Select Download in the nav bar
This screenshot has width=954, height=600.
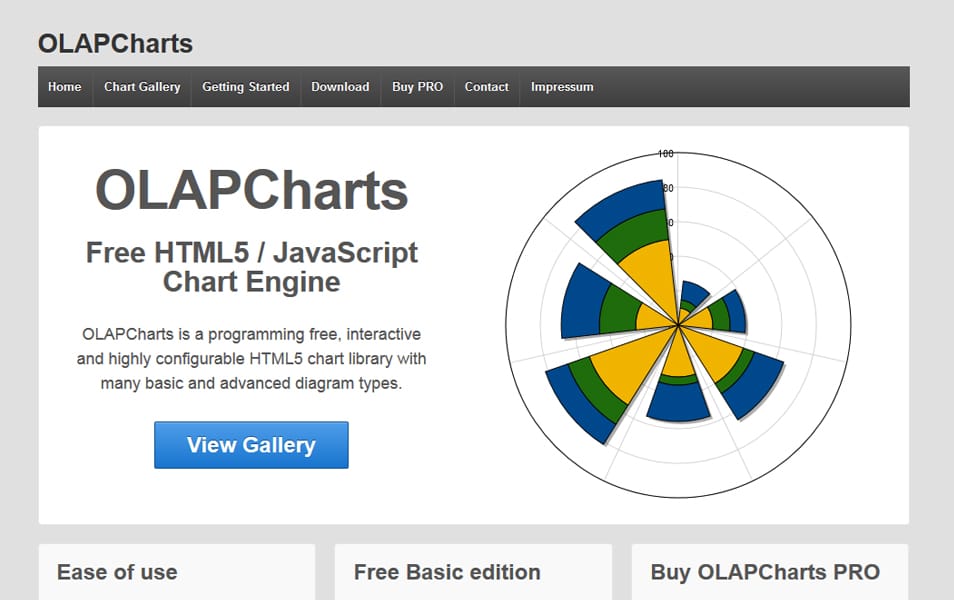(340, 87)
